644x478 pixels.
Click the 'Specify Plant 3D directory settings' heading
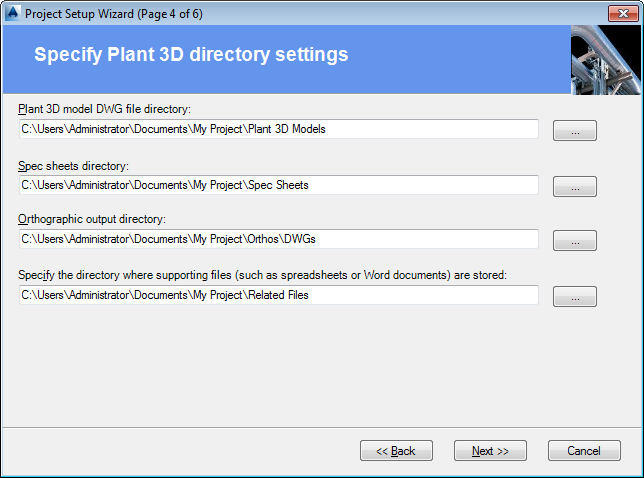click(x=191, y=55)
